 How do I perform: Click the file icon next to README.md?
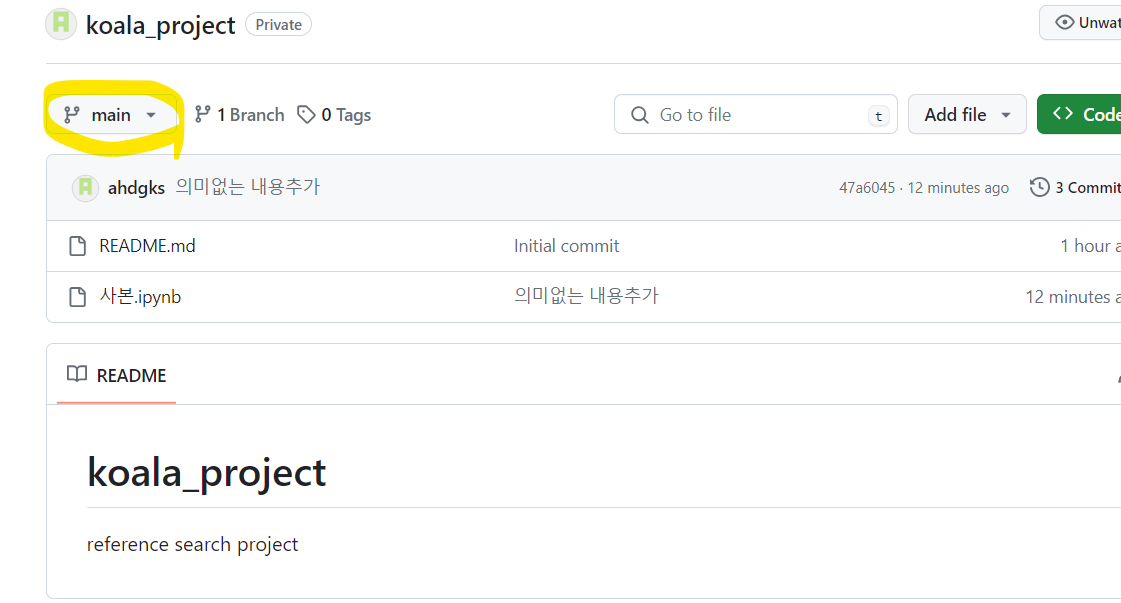(77, 246)
